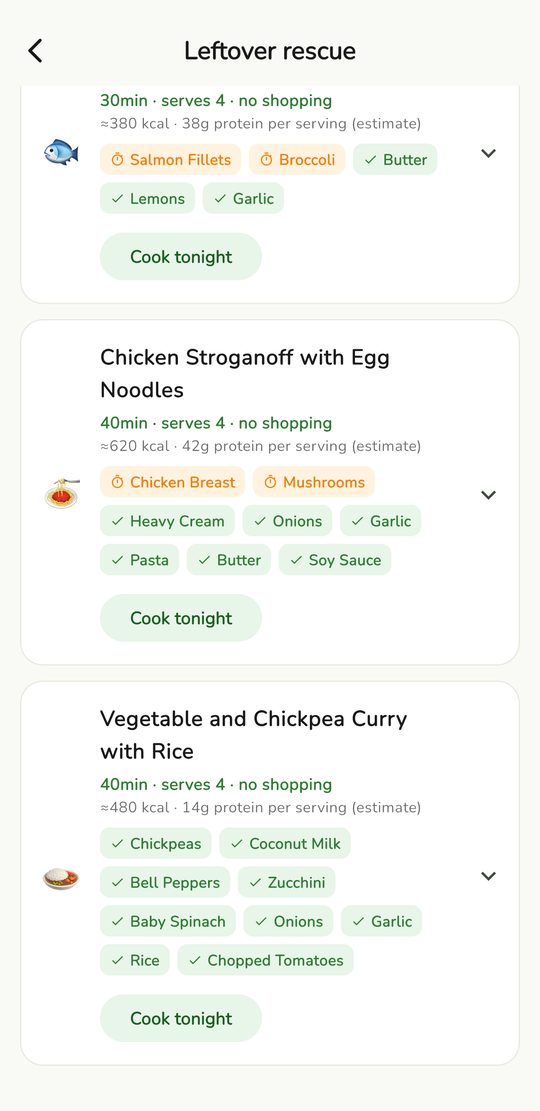Tap the timer icon on Mushrooms chip
The height and width of the screenshot is (1111, 540).
[270, 483]
